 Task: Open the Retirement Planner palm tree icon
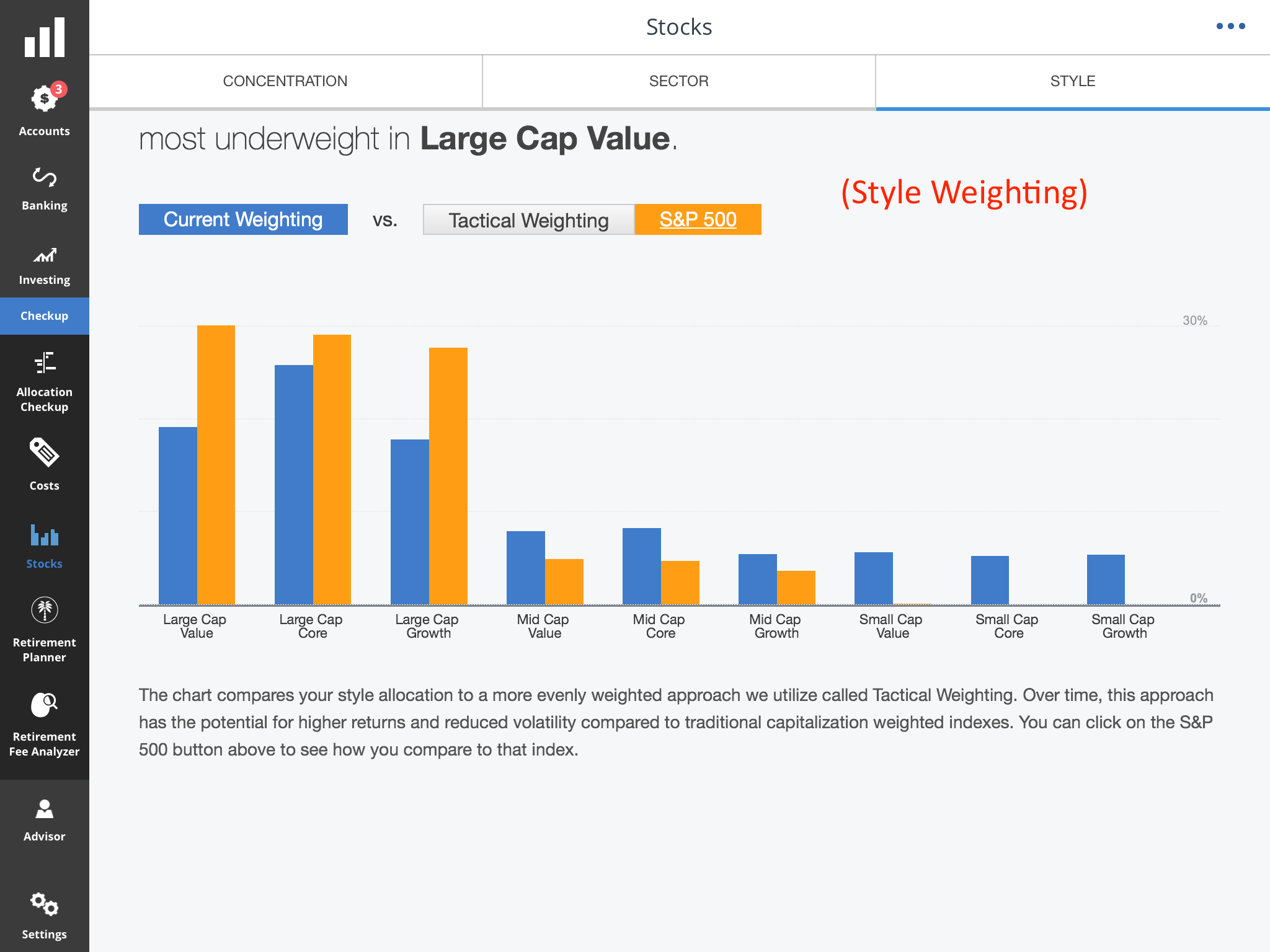pyautogui.click(x=45, y=610)
